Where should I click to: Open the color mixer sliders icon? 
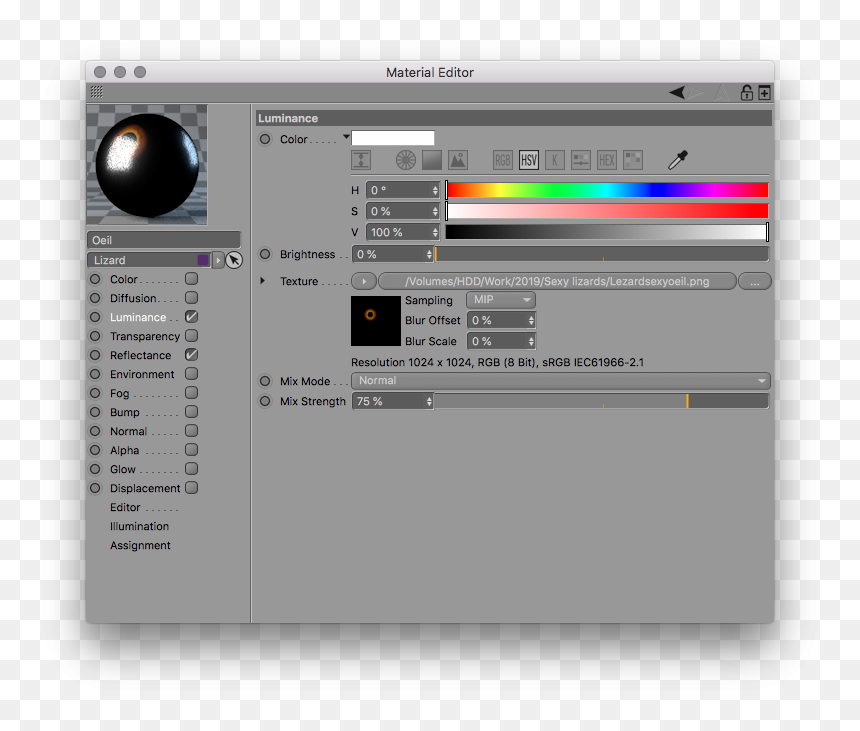tap(581, 160)
